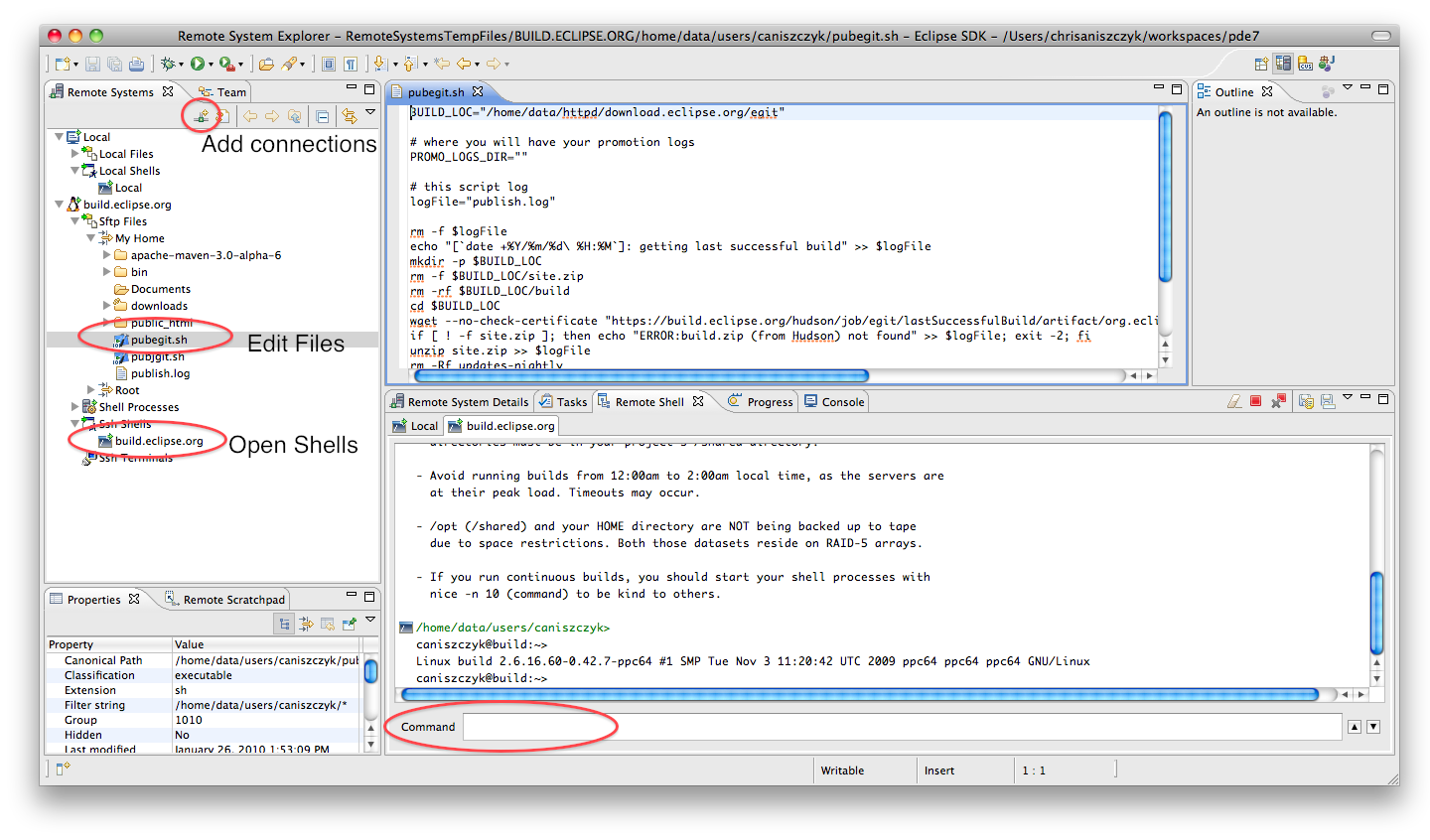Click Remote Shell vertical scrollbar thumb
The width and height of the screenshot is (1430, 840).
coord(1376,612)
